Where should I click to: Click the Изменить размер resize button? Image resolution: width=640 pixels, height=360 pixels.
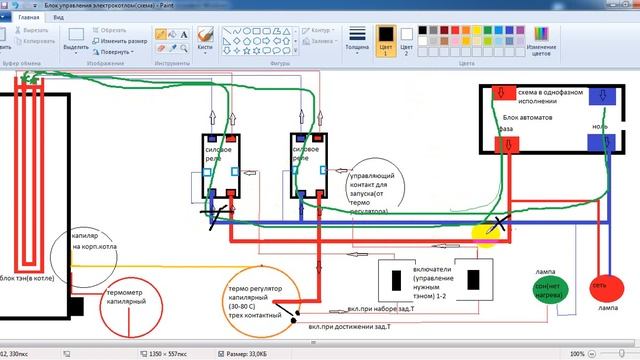(120, 41)
